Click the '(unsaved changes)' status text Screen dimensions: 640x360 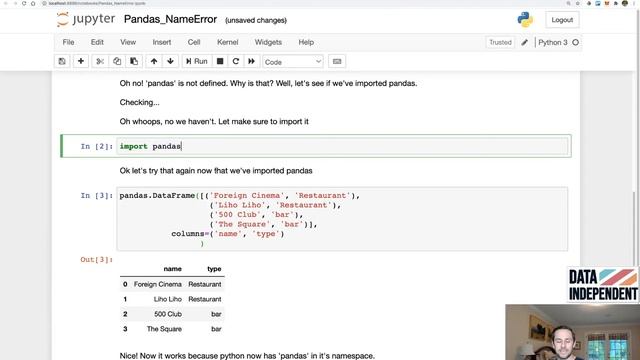click(256, 20)
